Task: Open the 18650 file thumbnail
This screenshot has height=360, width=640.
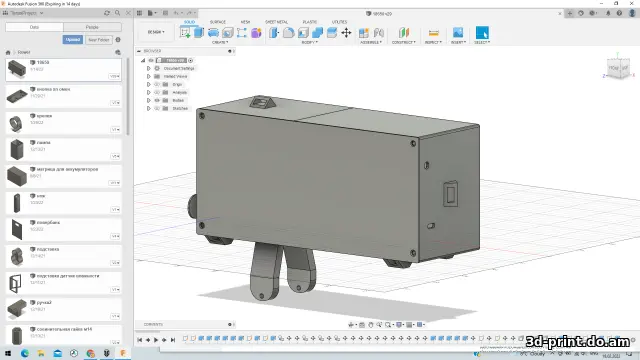Action: [x=17, y=69]
